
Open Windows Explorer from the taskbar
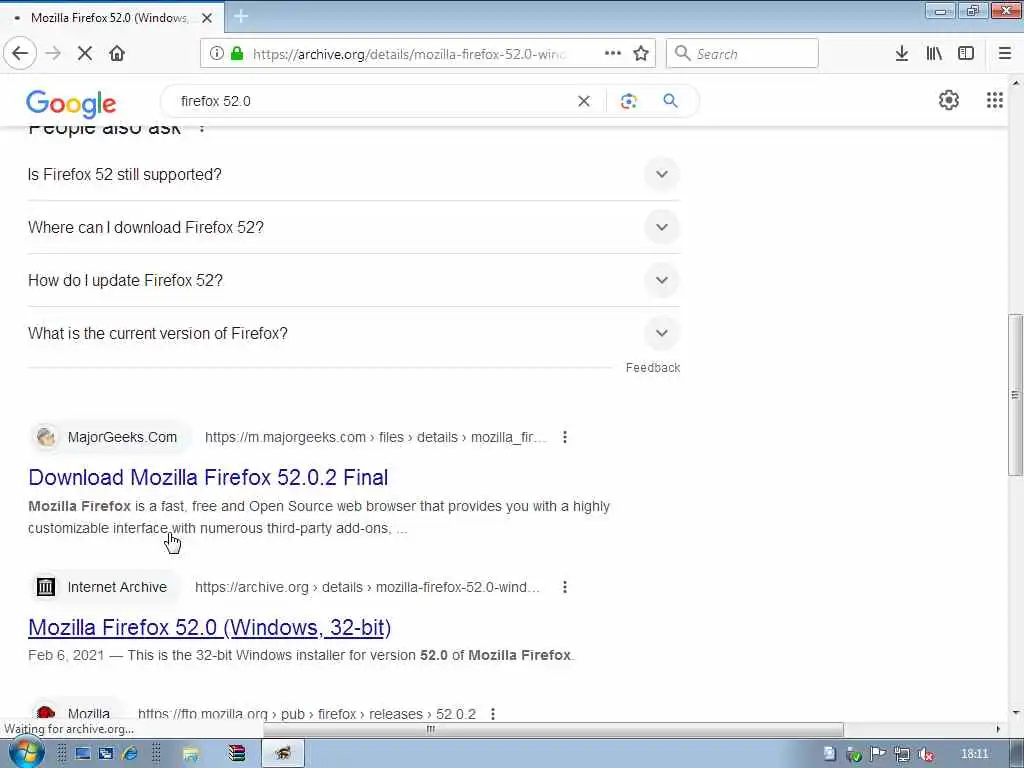[191, 754]
